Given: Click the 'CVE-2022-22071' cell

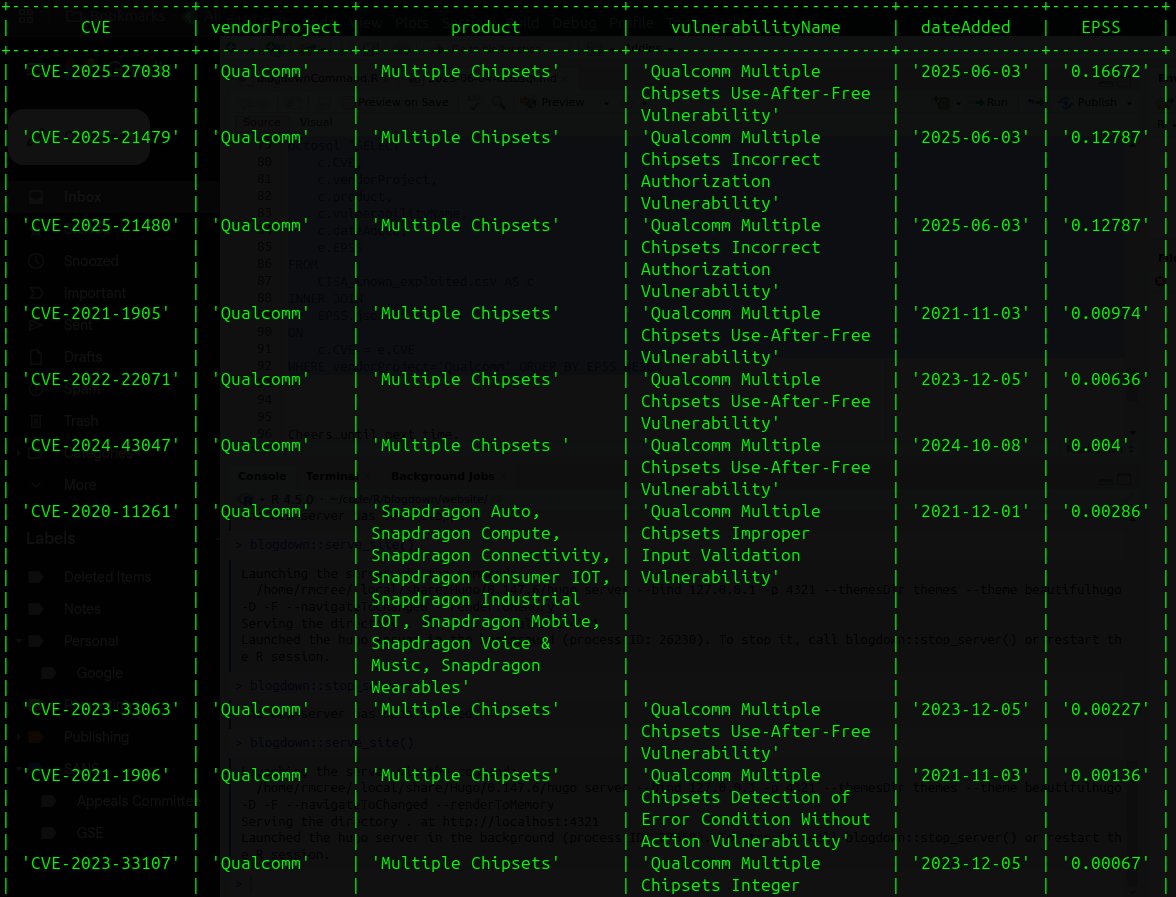Looking at the screenshot, I should [x=100, y=380].
